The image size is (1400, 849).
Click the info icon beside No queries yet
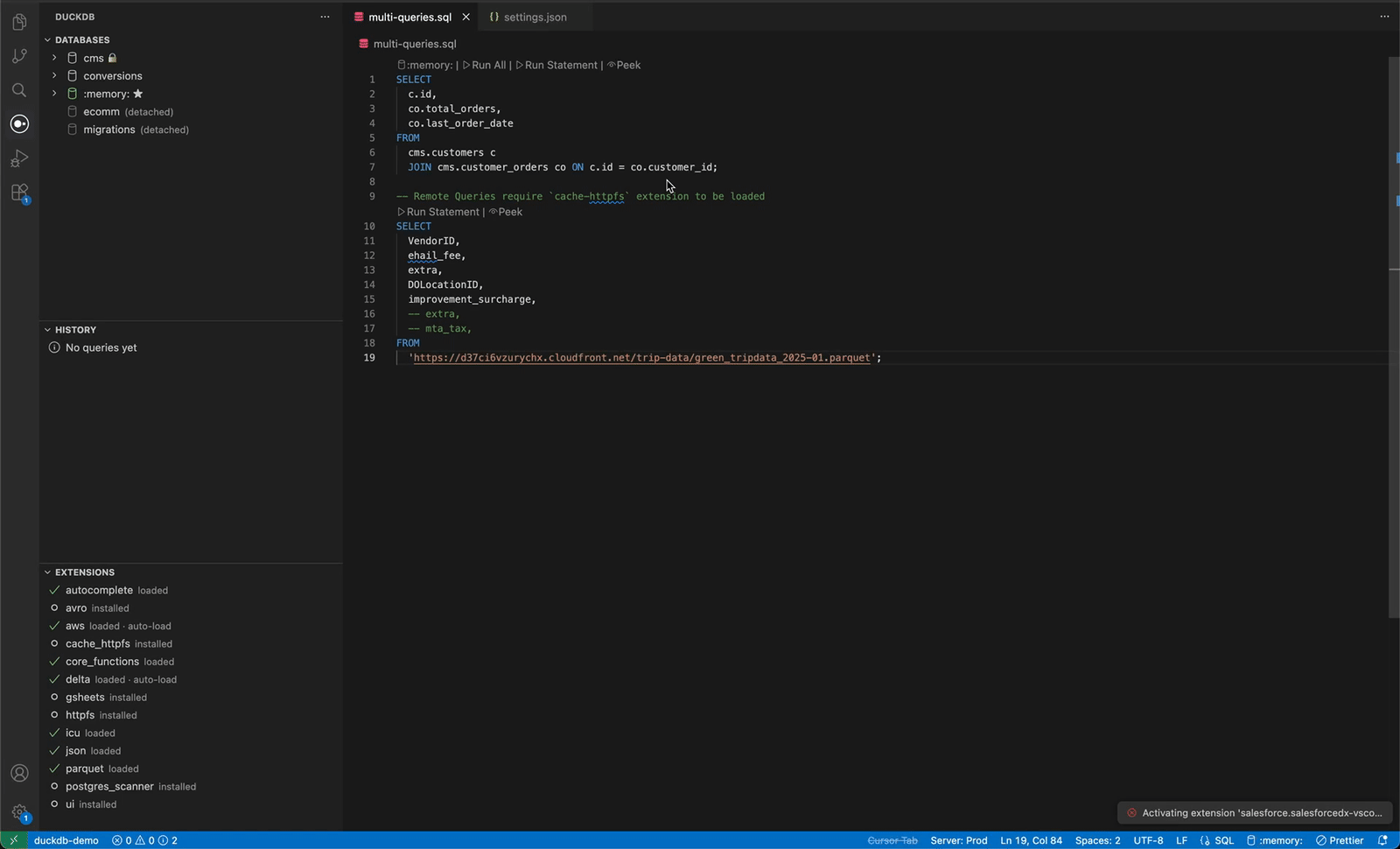pos(54,347)
